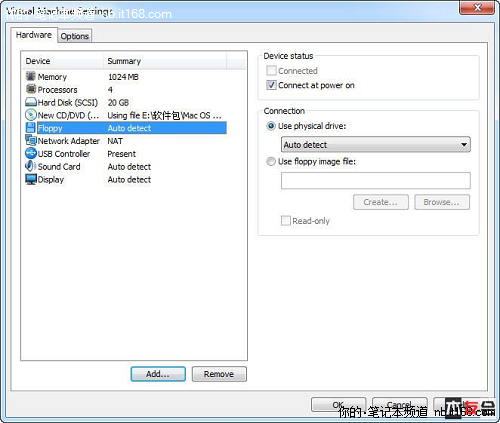Select the Memory device icon
Viewport: 500px width, 423px height.
[x=31, y=76]
